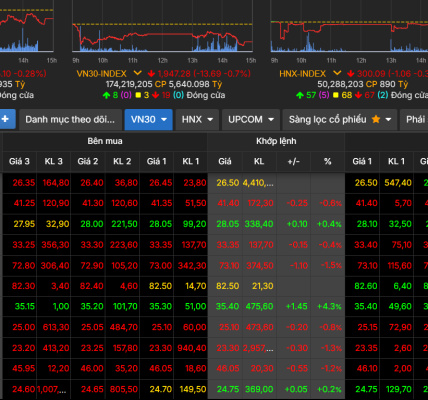Open the Sàng lọc cổ phiếu dropdown arrow
Image resolution: width=428 pixels, height=400 pixels.
point(388,120)
